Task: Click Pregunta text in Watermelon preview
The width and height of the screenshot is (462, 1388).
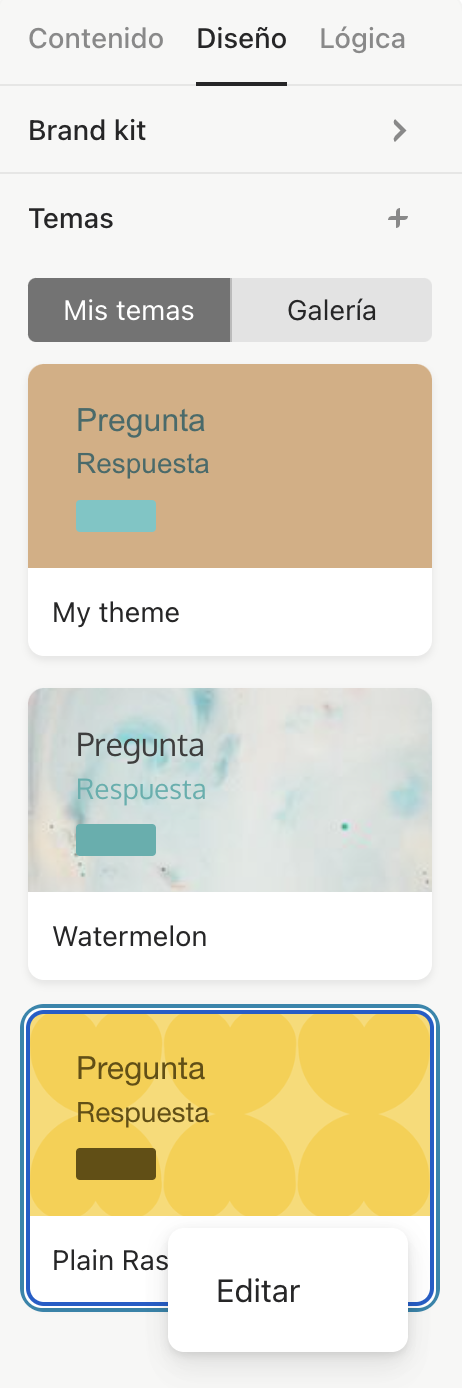Action: [140, 746]
